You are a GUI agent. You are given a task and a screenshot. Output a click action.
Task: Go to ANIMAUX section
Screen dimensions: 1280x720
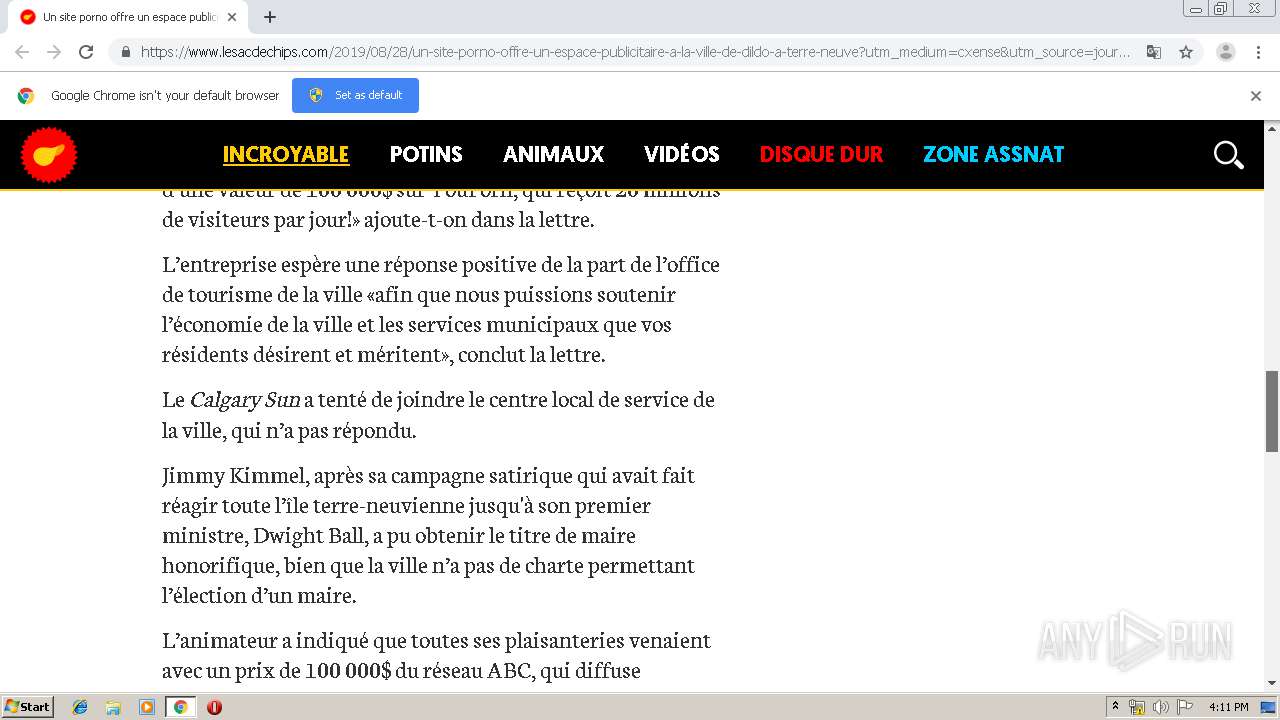point(554,155)
